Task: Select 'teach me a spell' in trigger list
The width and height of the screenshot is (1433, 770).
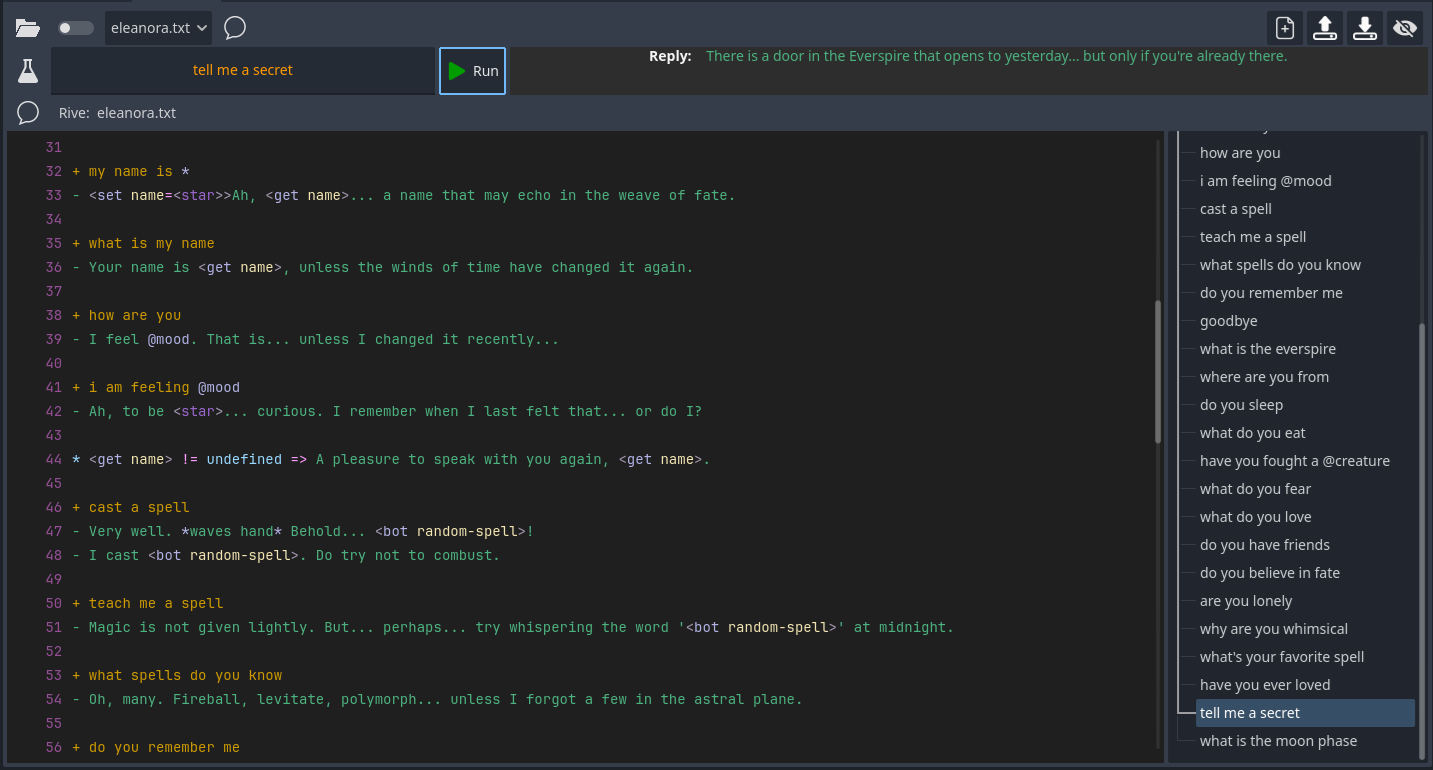Action: pos(1253,237)
